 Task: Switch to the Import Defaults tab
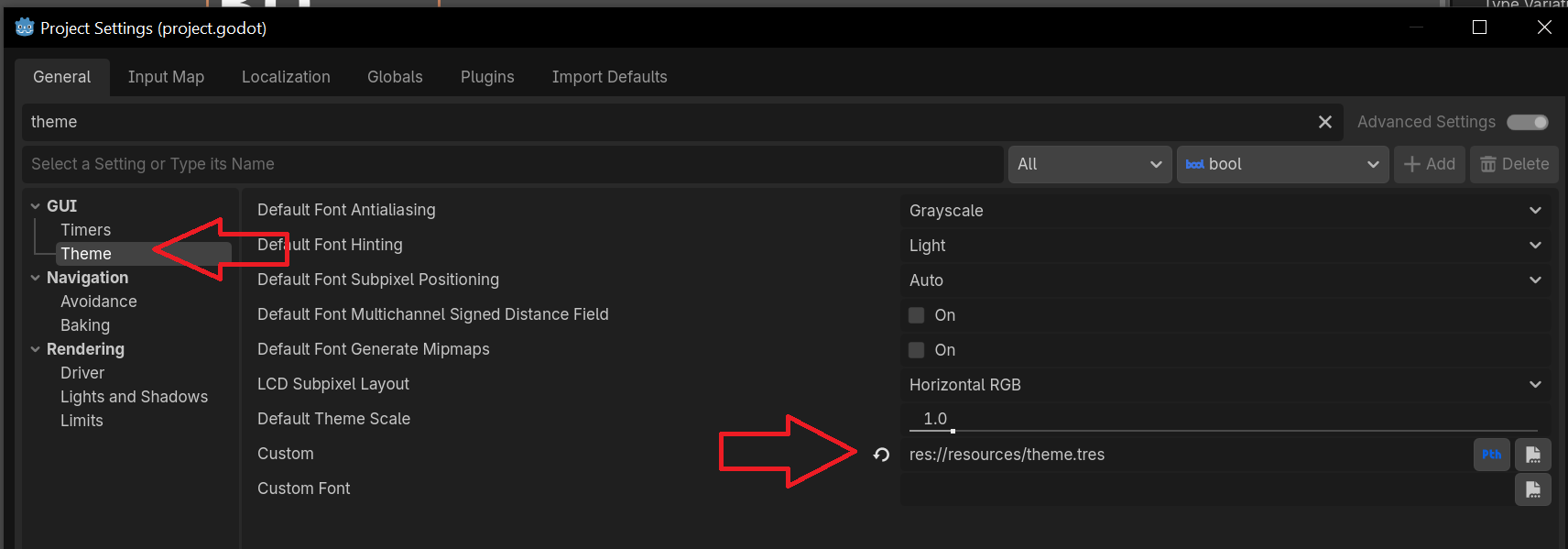pyautogui.click(x=609, y=77)
